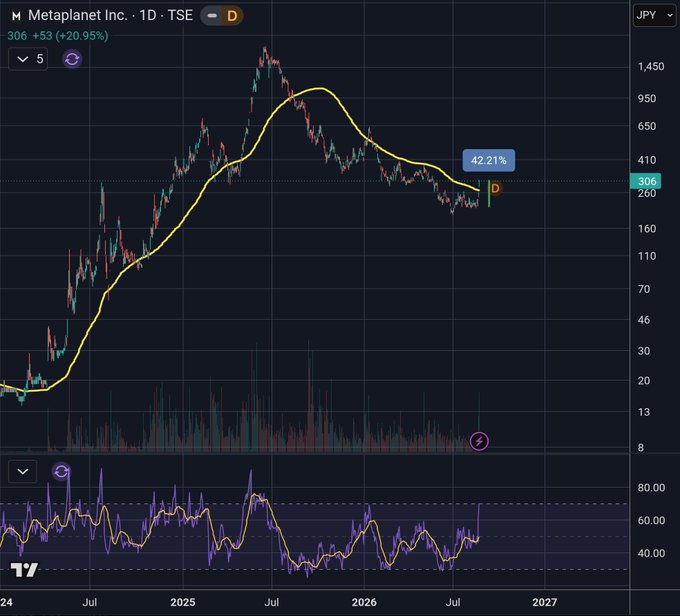Click the 410 price axis label

tap(647, 160)
